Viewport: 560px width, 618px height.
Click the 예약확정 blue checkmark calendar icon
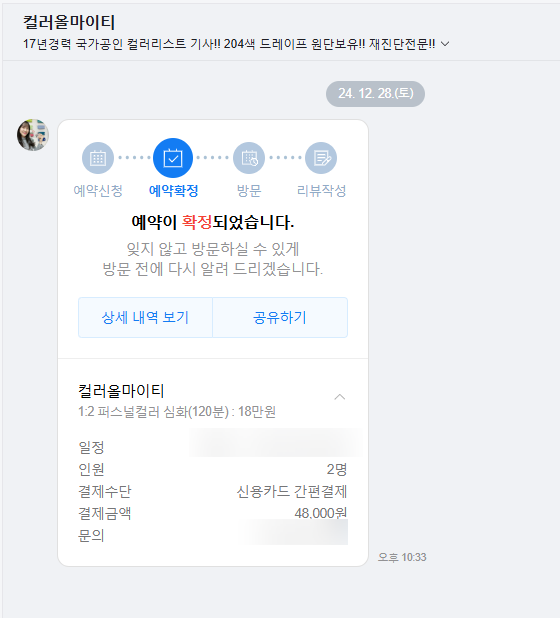(x=173, y=158)
